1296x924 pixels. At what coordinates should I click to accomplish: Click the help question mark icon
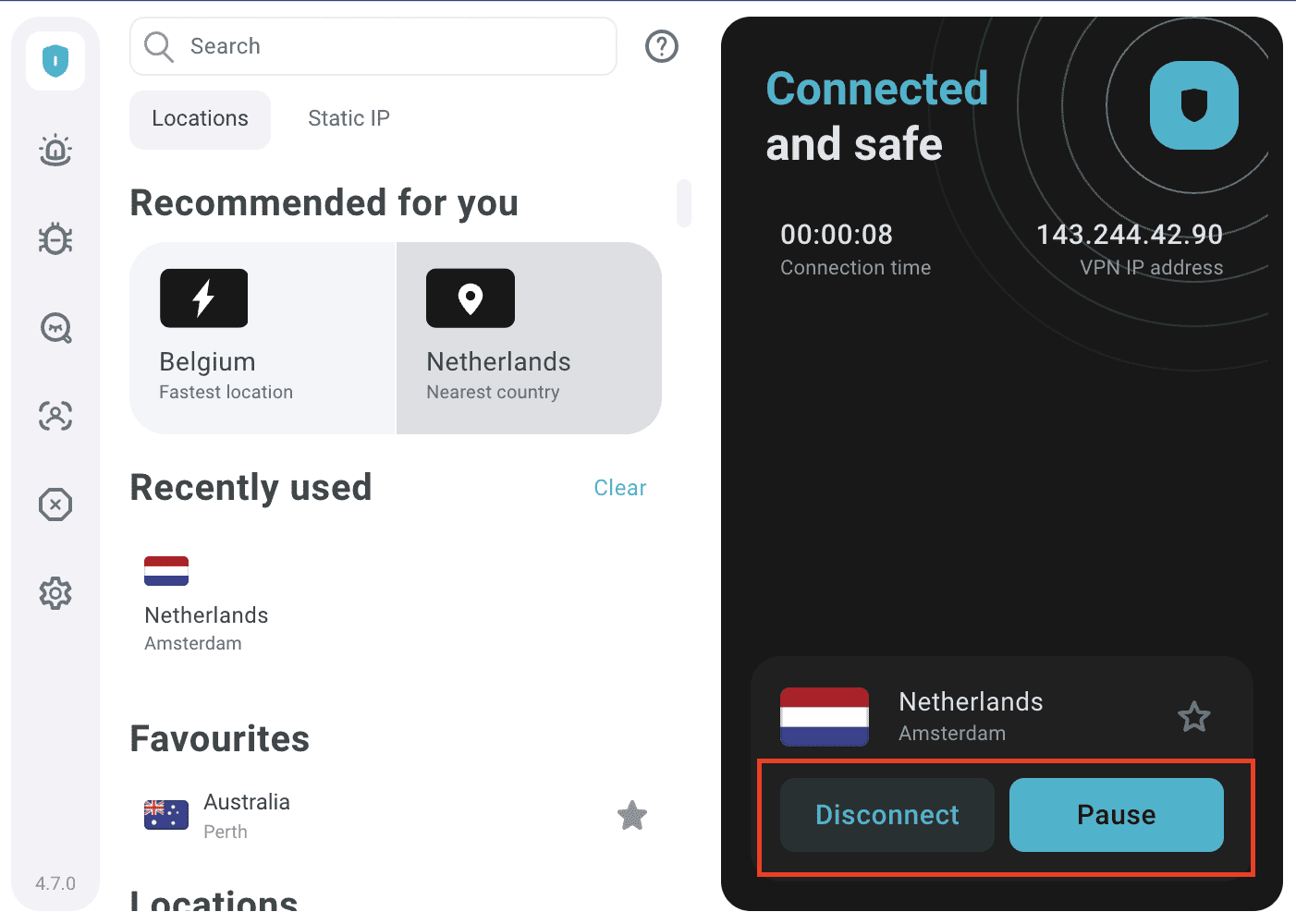[662, 46]
